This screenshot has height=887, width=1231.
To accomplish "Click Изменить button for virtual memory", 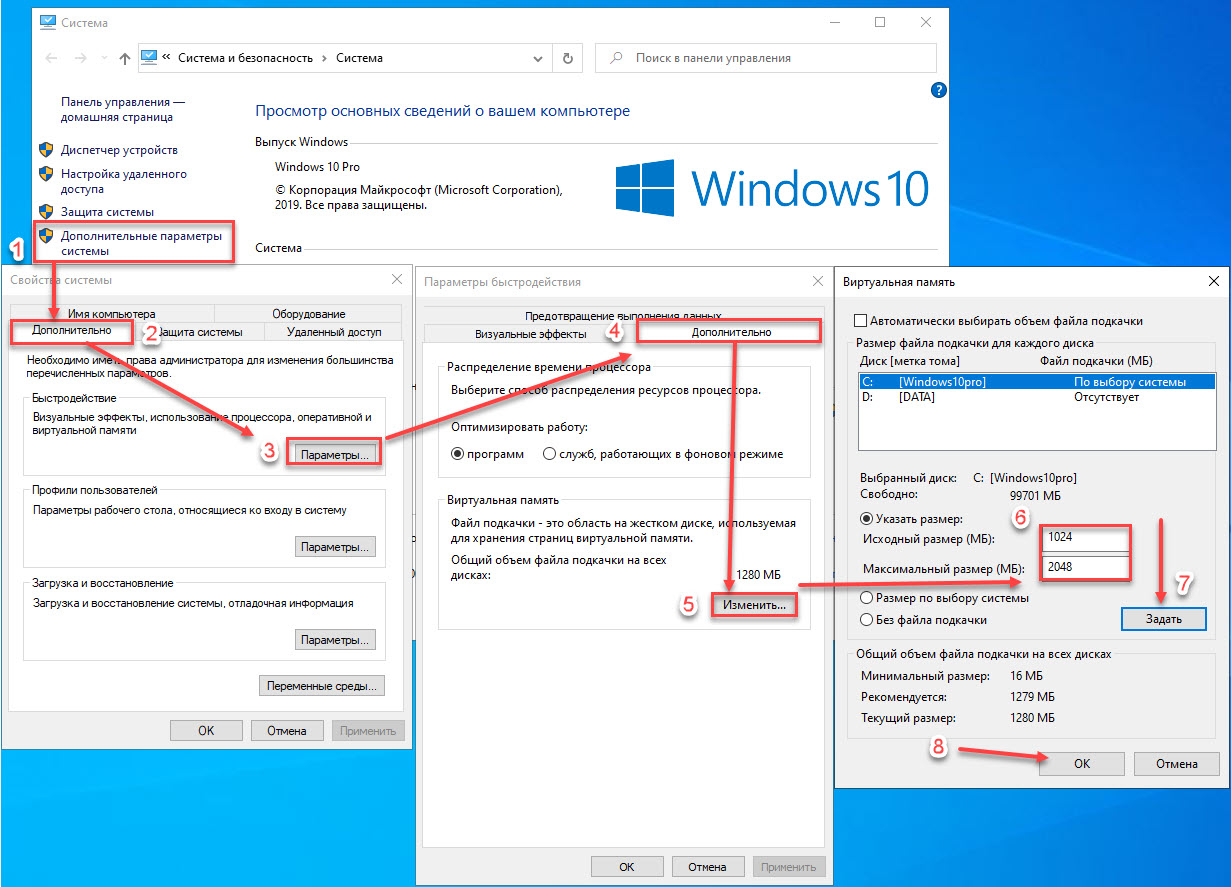I will pos(754,605).
